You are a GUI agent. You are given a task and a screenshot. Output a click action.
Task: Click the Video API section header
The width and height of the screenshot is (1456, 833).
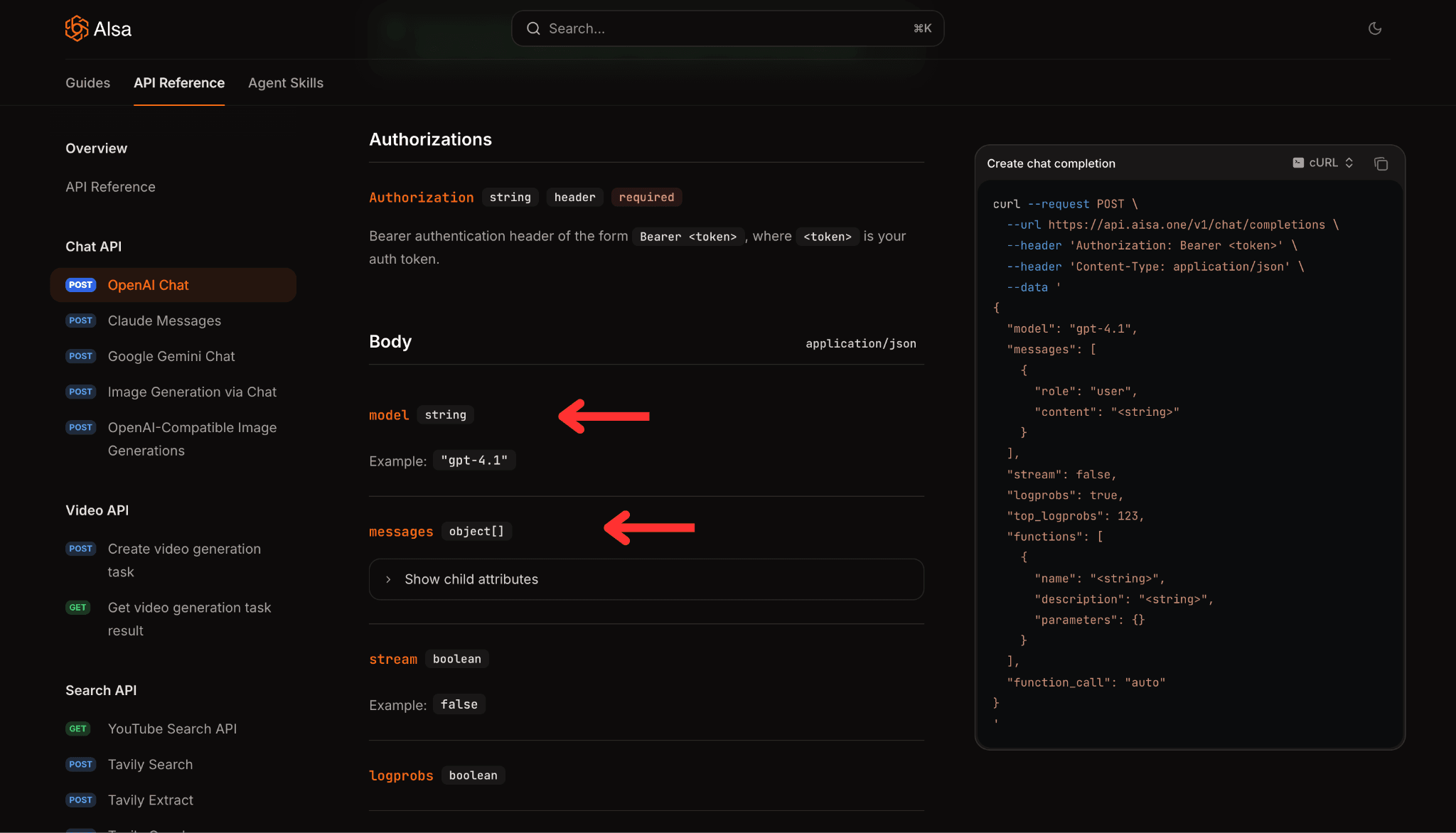[97, 510]
